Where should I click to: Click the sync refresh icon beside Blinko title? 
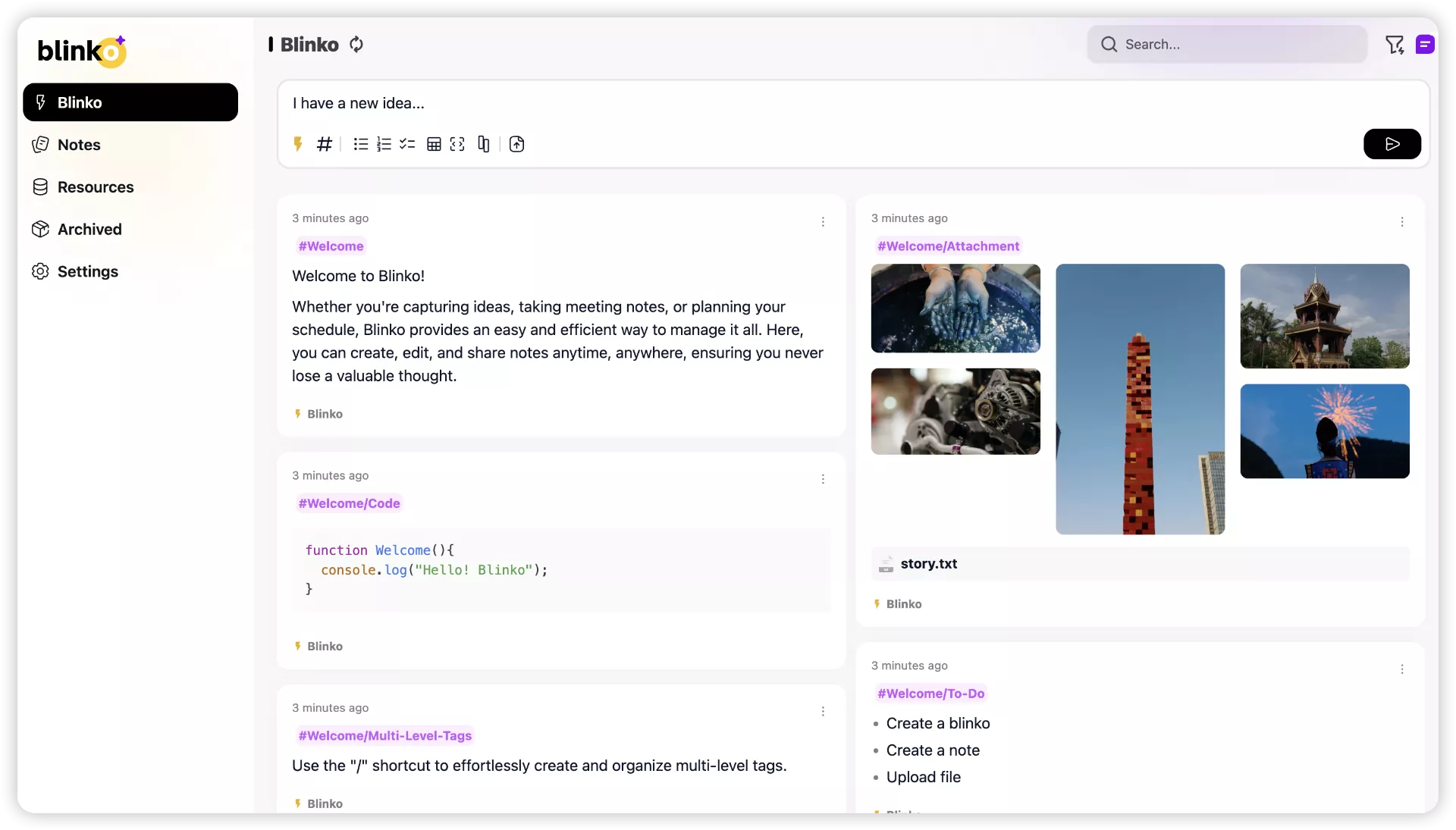[x=356, y=45]
